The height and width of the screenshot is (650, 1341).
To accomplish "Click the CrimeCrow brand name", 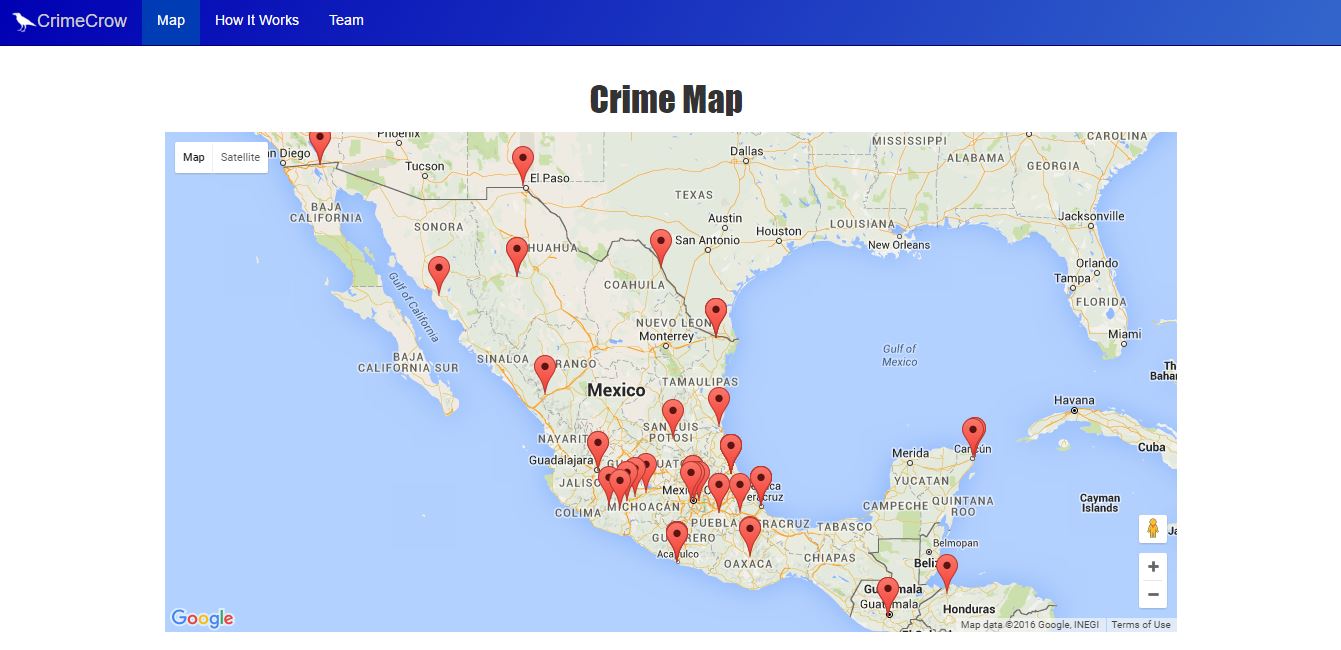I will tap(82, 21).
